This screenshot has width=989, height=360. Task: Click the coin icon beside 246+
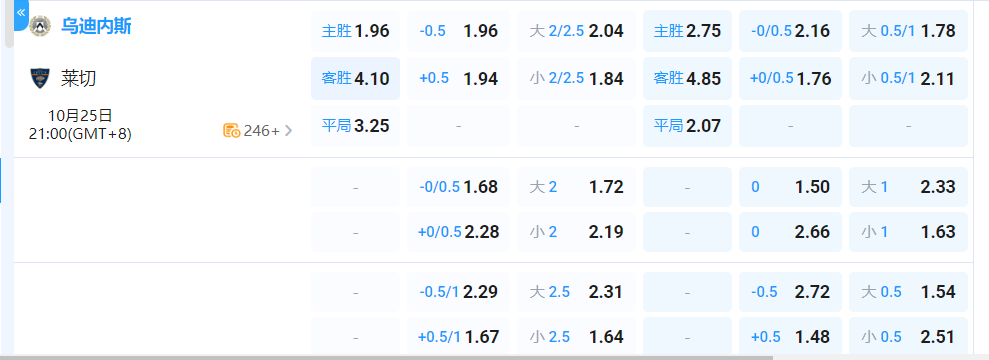click(231, 131)
